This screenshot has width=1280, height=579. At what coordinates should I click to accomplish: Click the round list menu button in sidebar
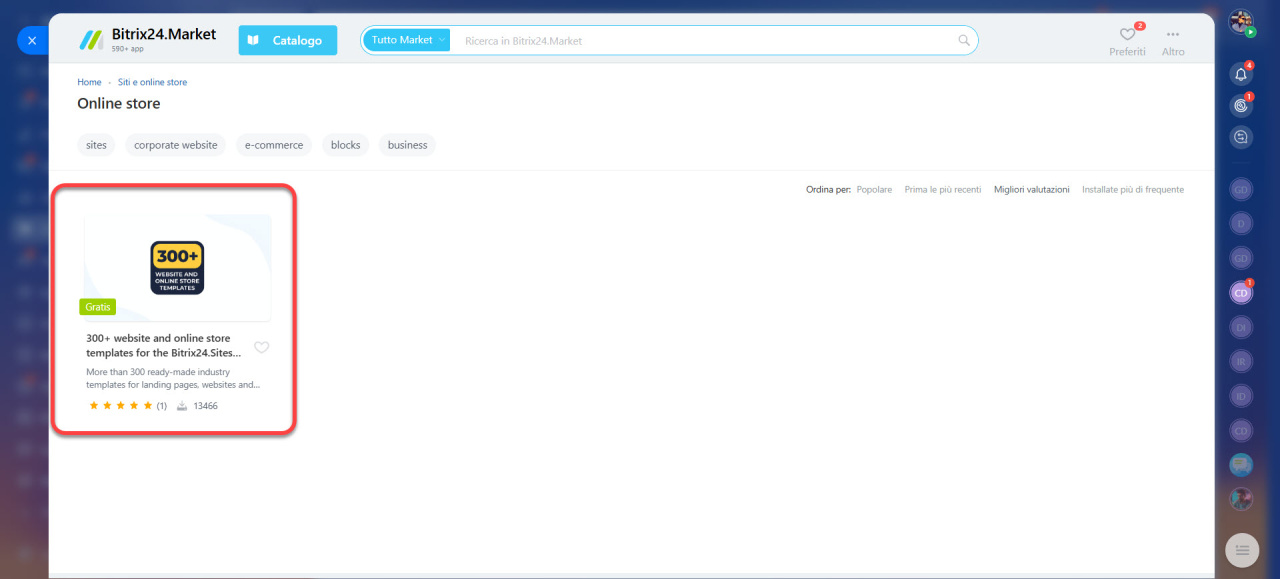(1241, 550)
